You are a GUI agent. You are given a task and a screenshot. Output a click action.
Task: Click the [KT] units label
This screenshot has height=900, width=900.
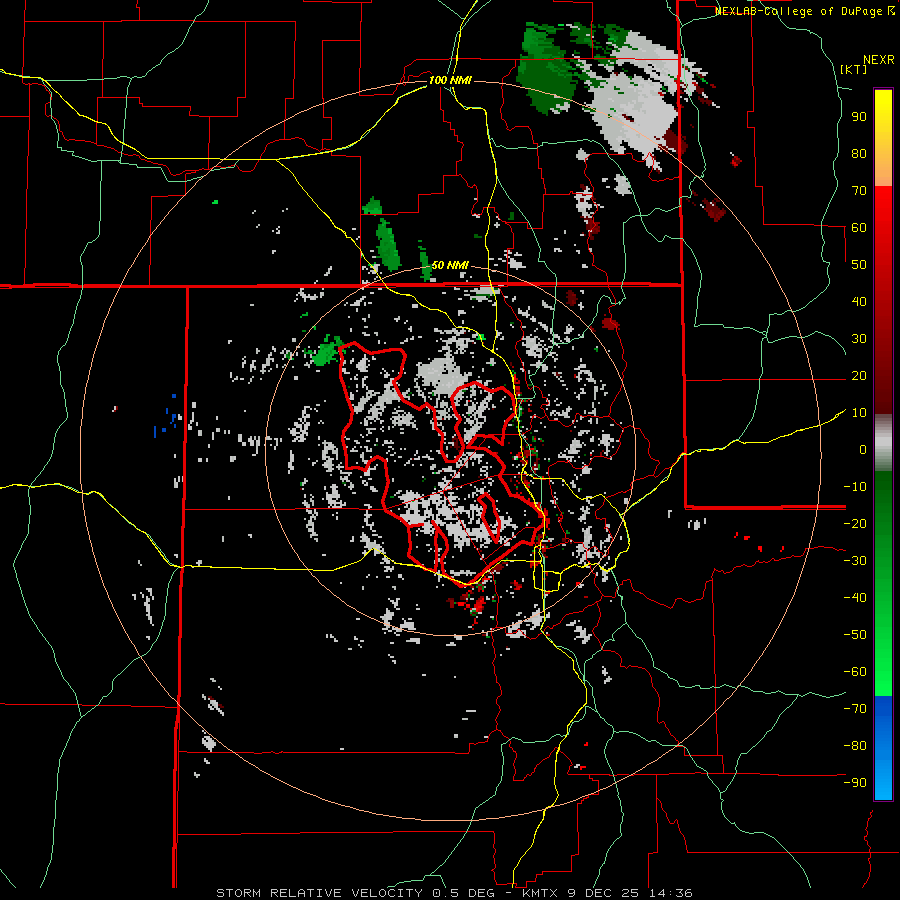853,69
